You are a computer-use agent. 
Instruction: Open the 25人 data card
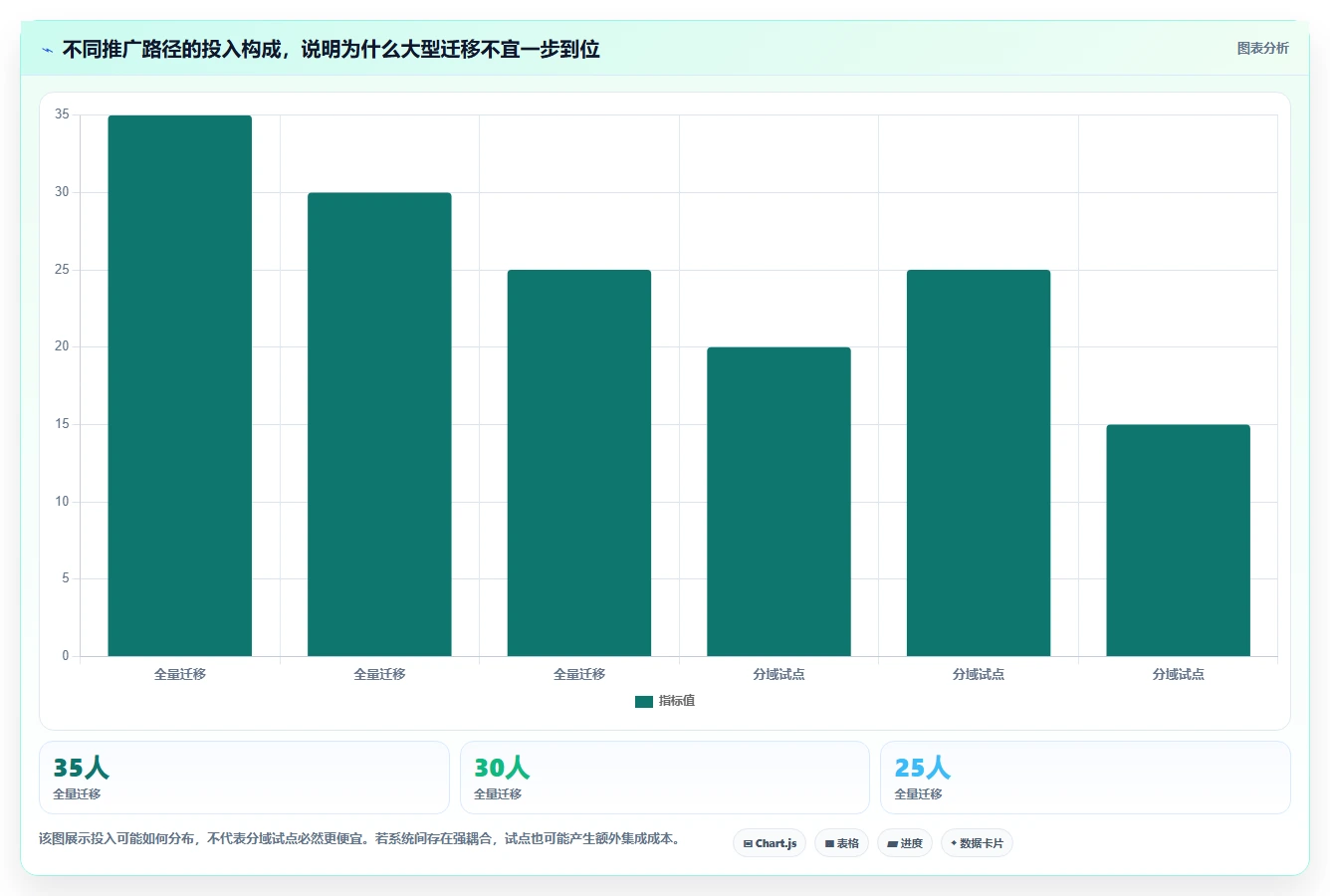click(x=1085, y=778)
